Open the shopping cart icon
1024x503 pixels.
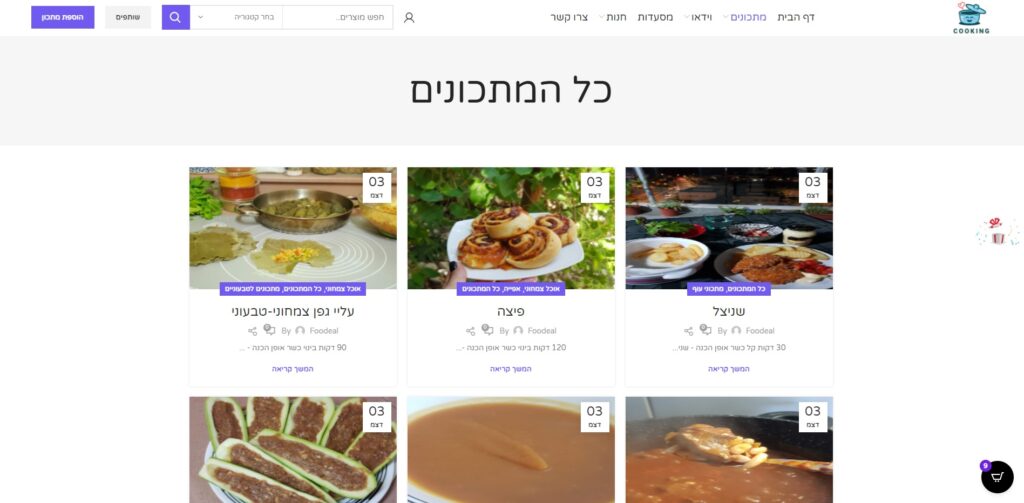997,477
